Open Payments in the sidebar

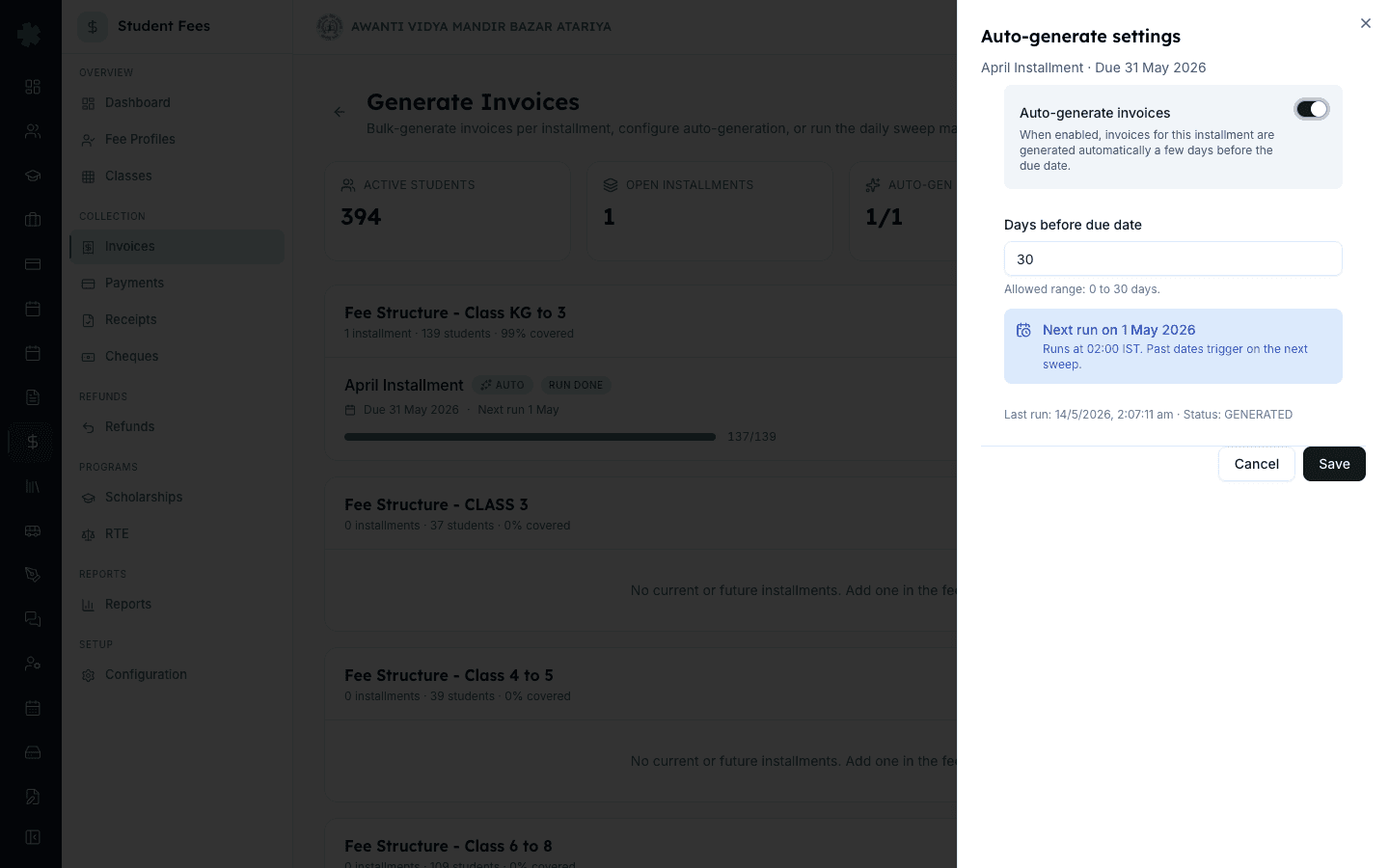click(x=177, y=284)
